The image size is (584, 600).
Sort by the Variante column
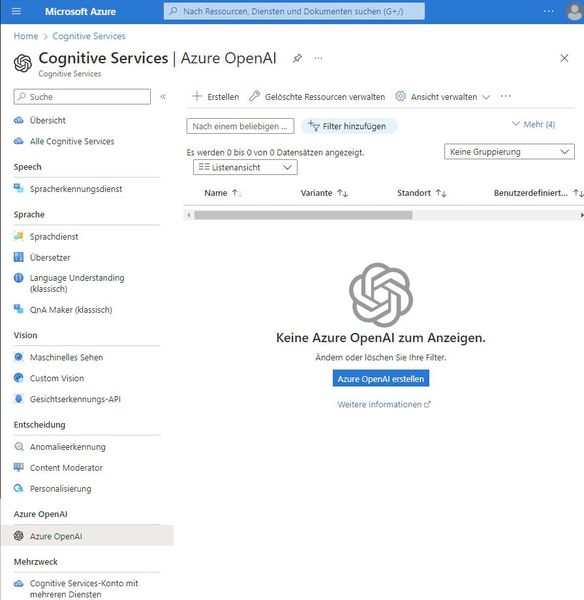(324, 193)
